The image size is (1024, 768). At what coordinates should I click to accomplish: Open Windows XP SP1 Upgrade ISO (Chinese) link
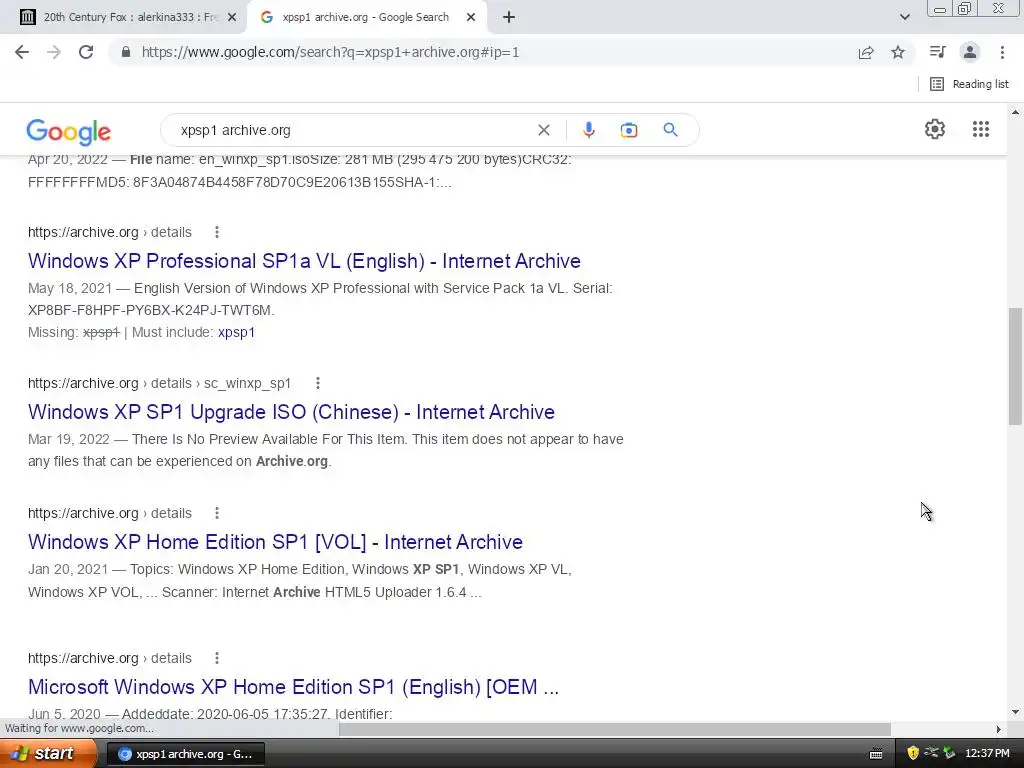tap(291, 412)
